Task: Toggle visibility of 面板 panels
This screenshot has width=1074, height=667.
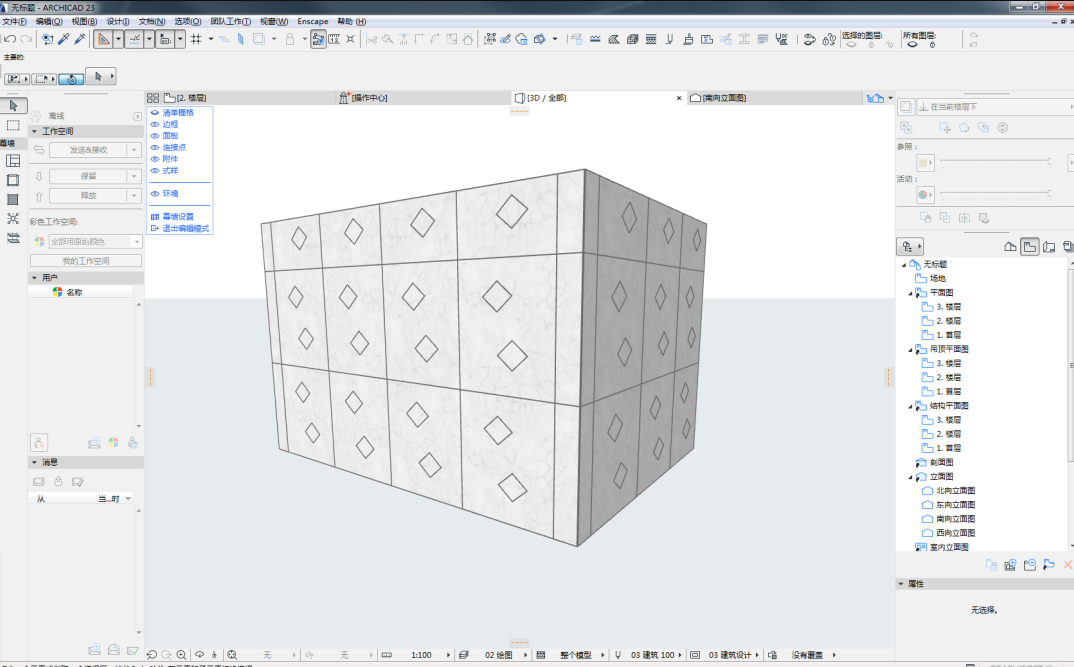Action: [x=155, y=136]
